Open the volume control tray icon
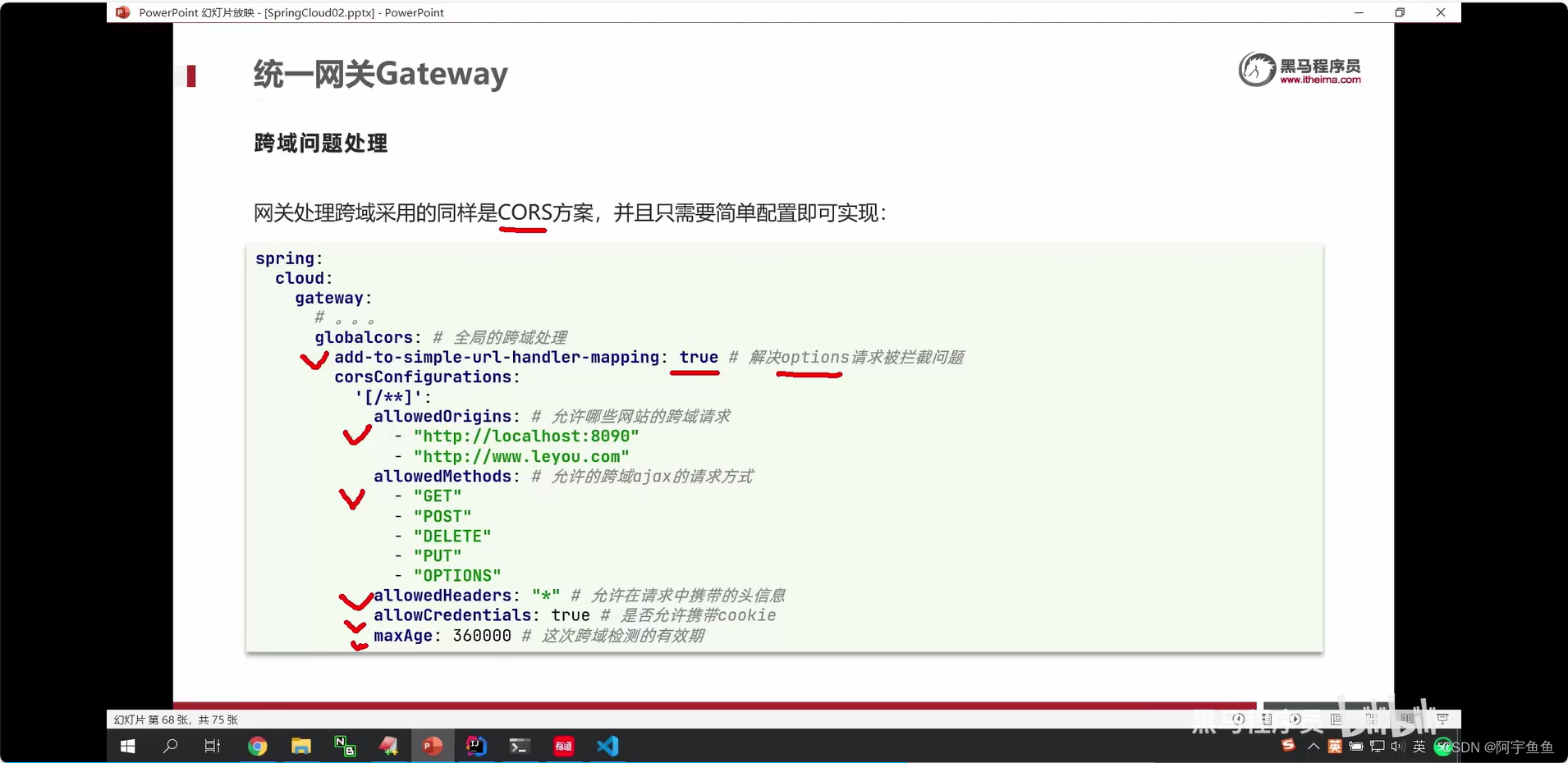1568x763 pixels. click(1398, 747)
